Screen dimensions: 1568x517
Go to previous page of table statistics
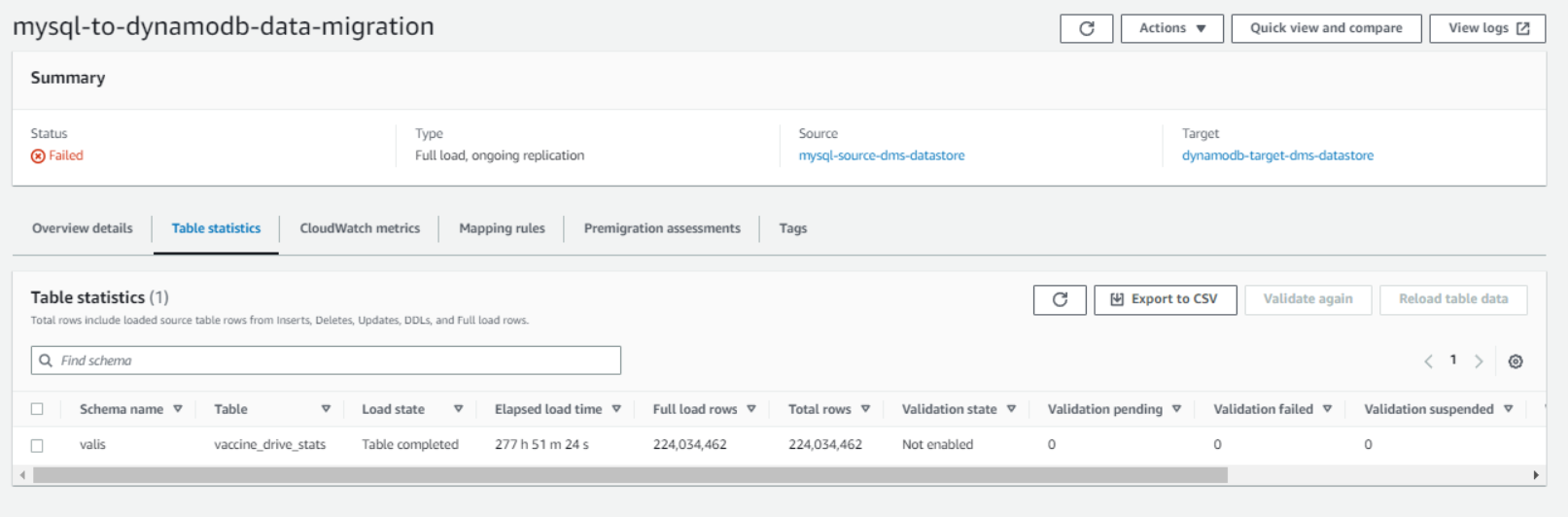1428,362
